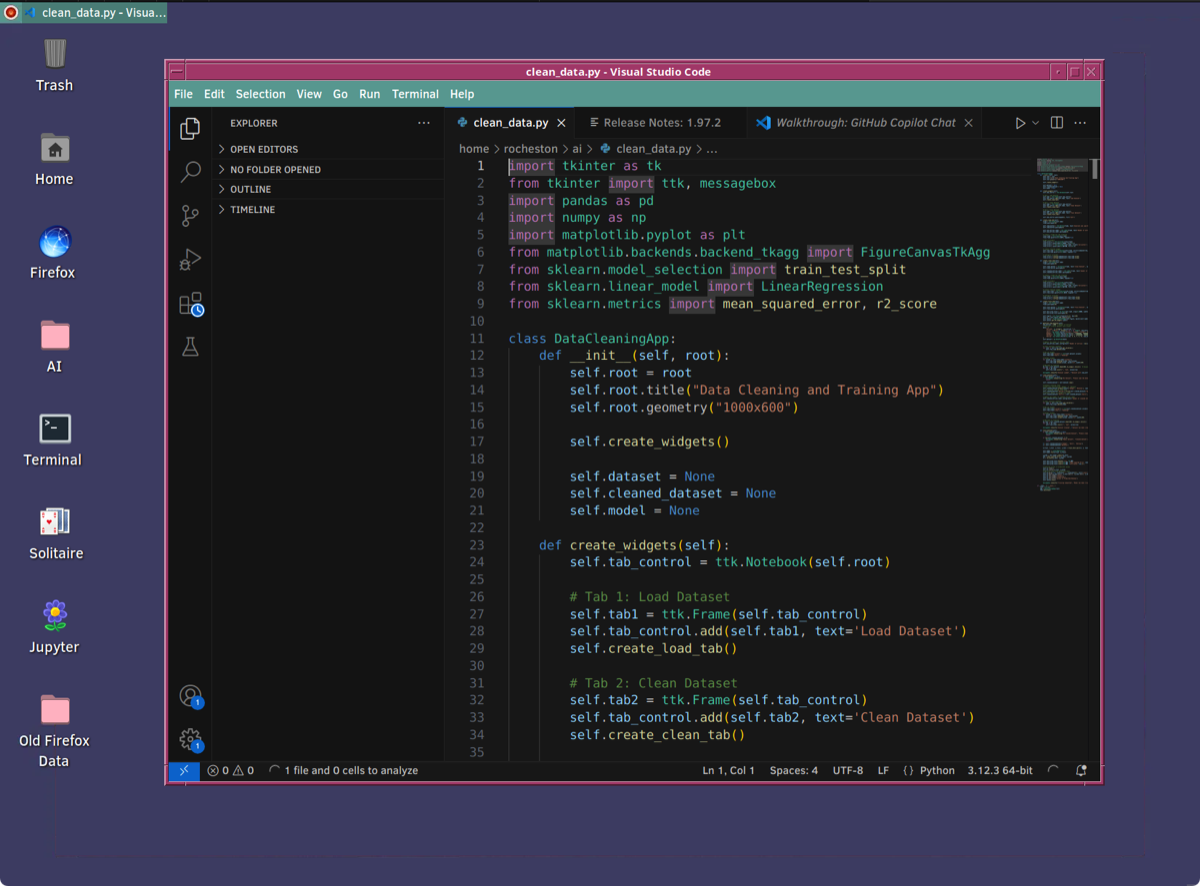1200x886 pixels.
Task: Click the notifications bell in status bar
Action: point(1081,771)
